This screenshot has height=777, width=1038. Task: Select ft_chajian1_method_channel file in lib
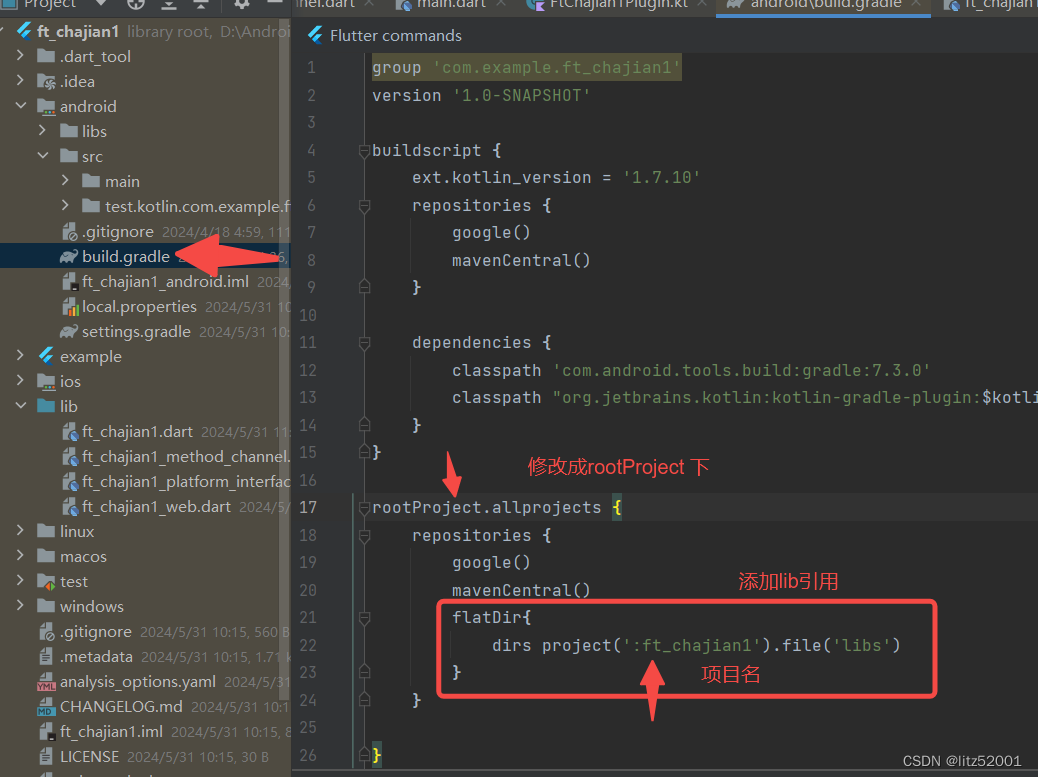point(186,457)
